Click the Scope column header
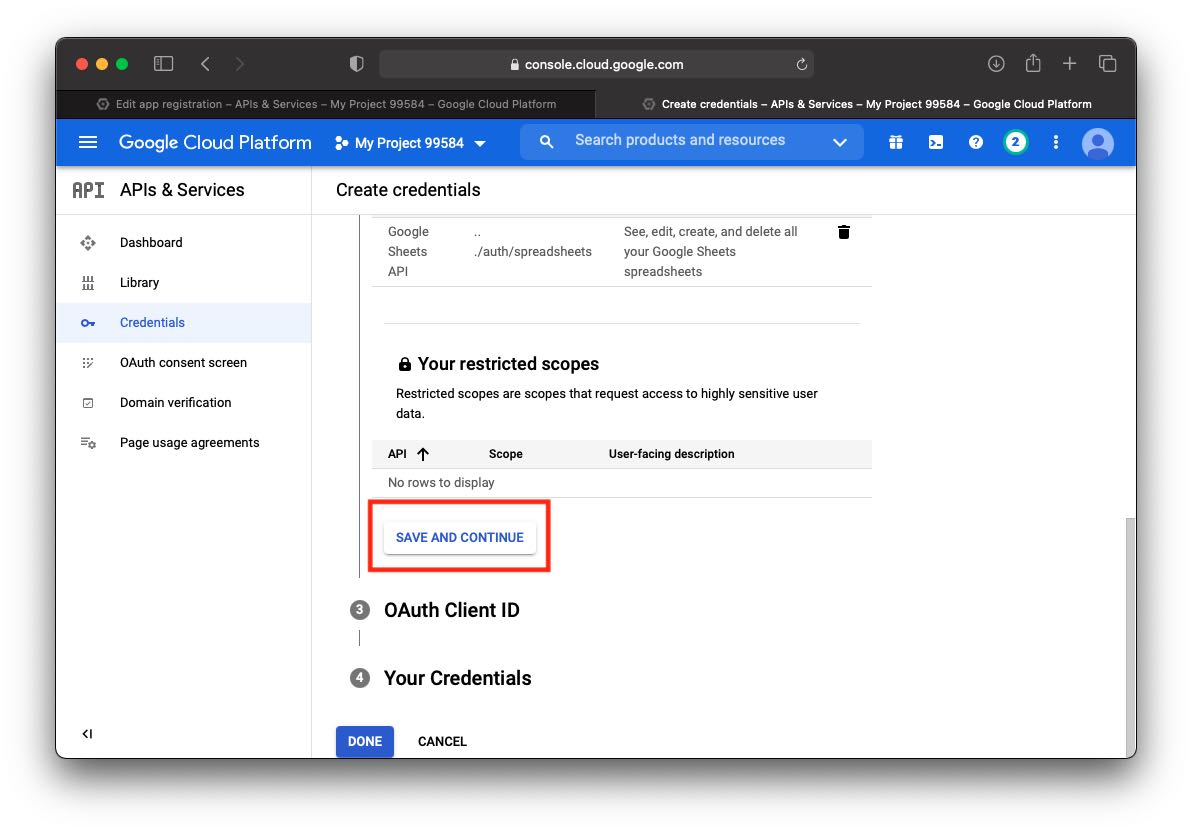 pyautogui.click(x=506, y=454)
